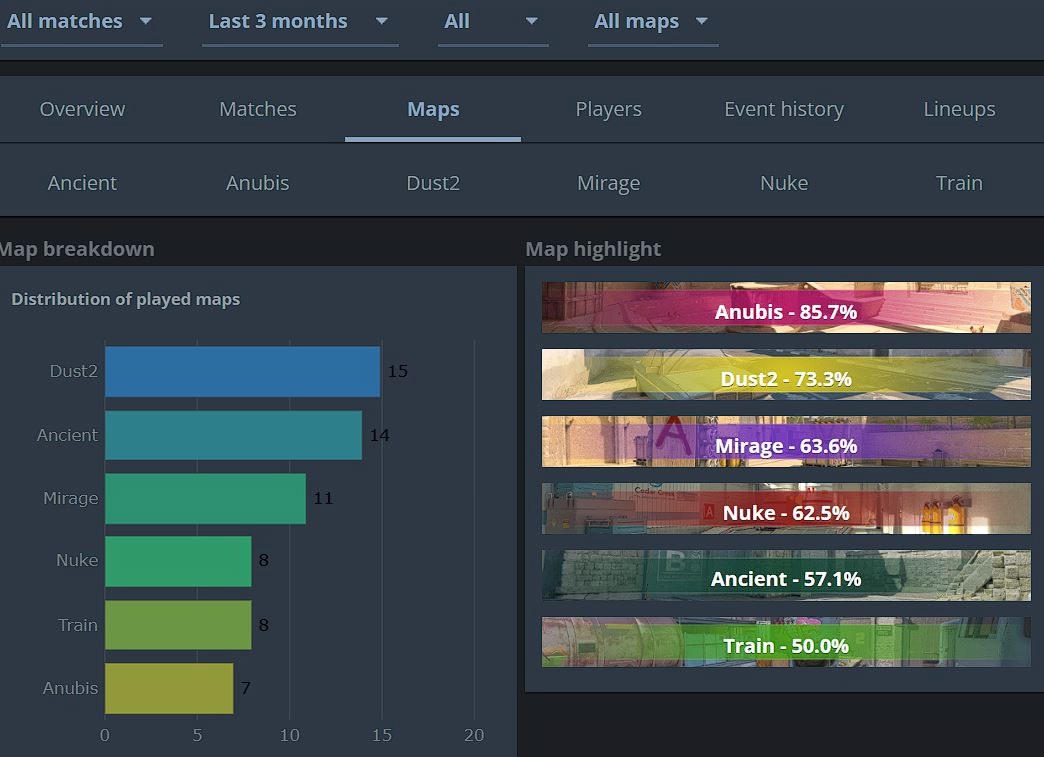Select the Anubis map sub-tab
Screen dimensions: 1044x757
pos(258,183)
